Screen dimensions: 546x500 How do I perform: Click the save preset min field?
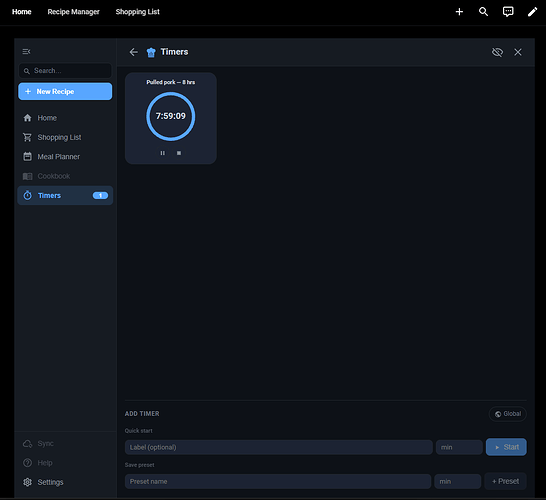[458, 481]
